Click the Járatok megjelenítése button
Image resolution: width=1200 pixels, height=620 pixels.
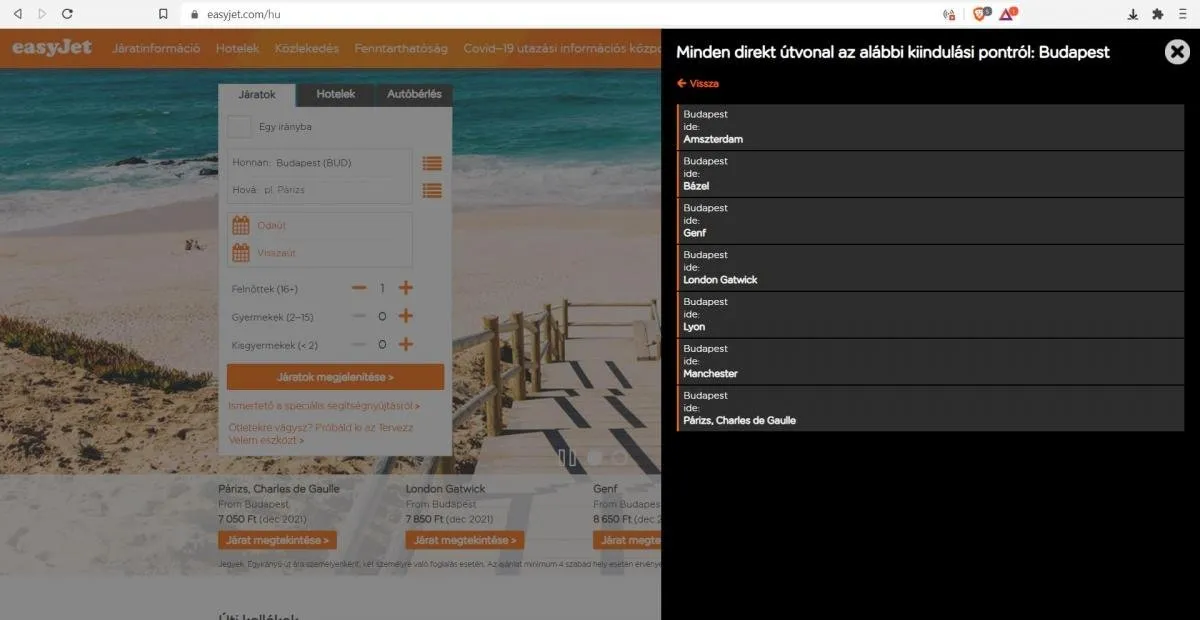[335, 377]
